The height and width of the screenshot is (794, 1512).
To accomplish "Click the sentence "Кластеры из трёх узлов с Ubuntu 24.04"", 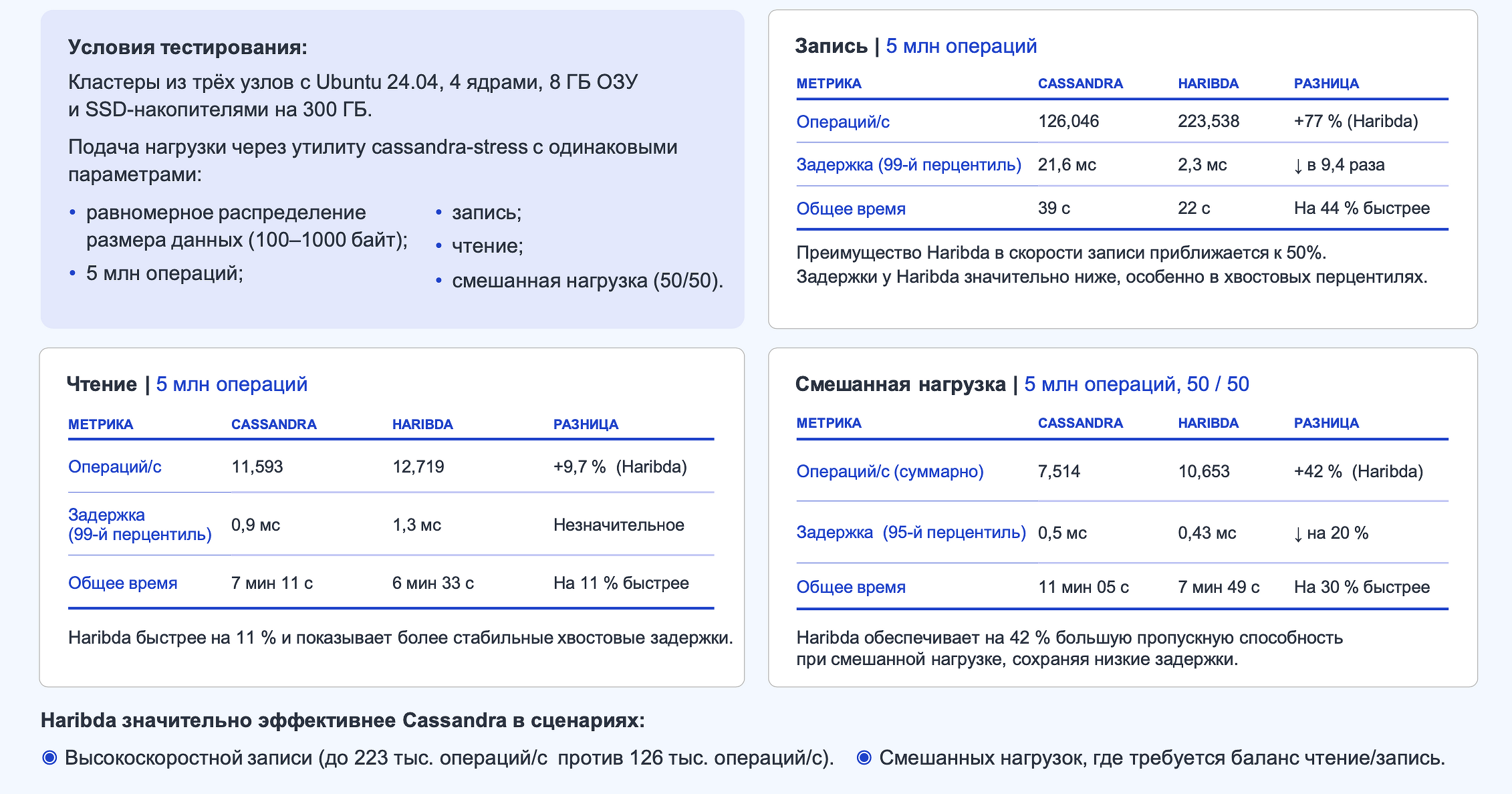I will pos(353,96).
